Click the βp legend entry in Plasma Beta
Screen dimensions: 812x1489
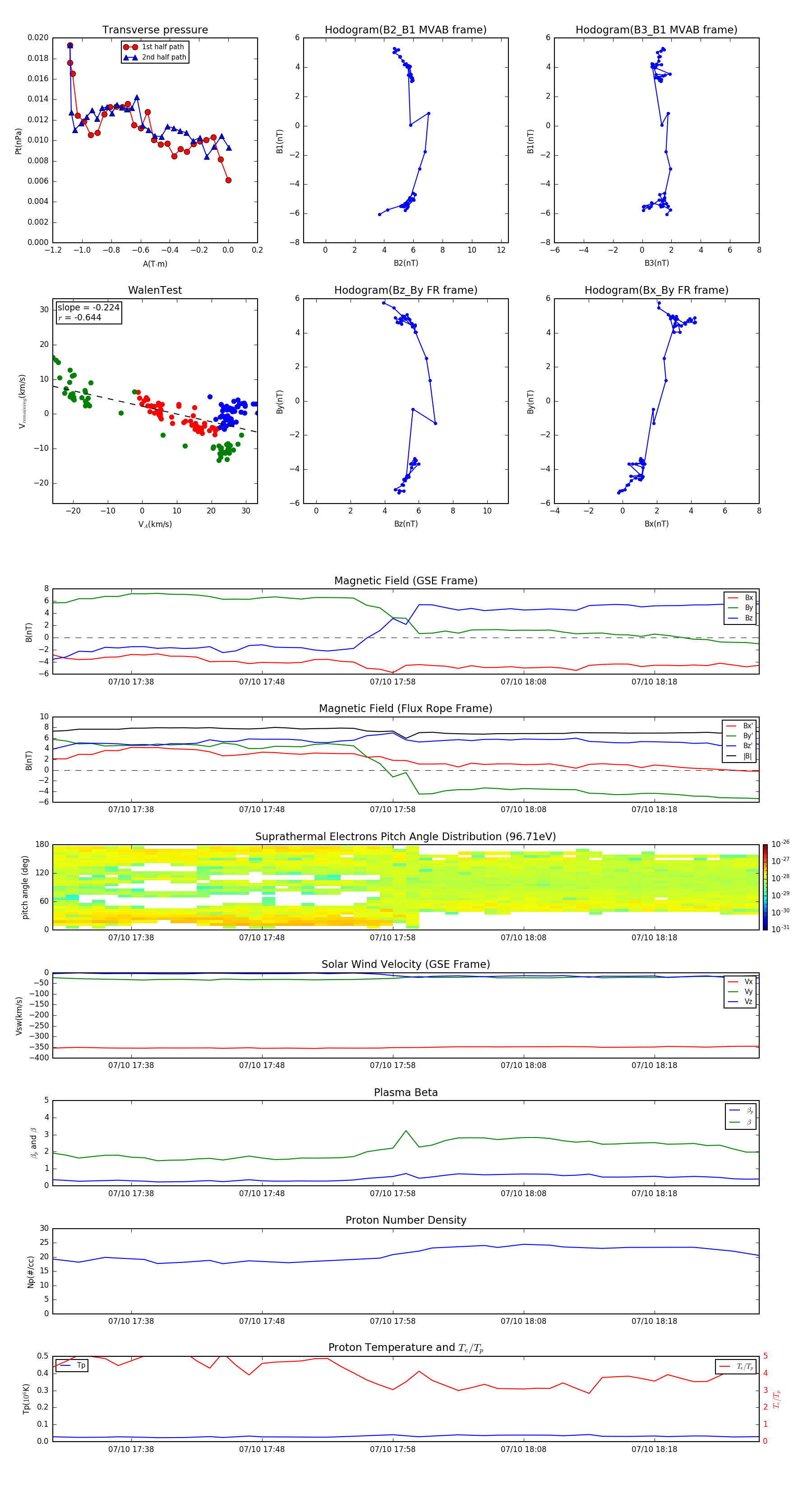click(x=741, y=1110)
